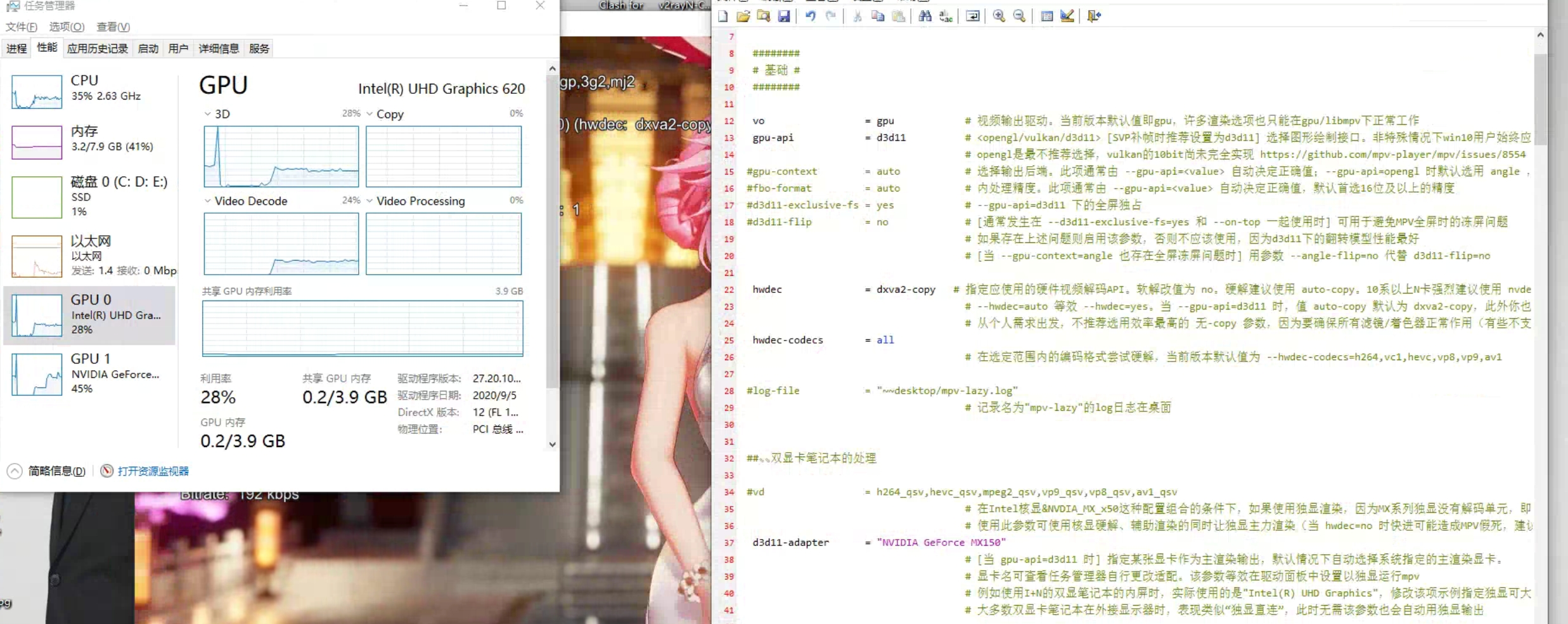The width and height of the screenshot is (1568, 624).
Task: Click the redo arrow in editor toolbar
Action: click(831, 16)
